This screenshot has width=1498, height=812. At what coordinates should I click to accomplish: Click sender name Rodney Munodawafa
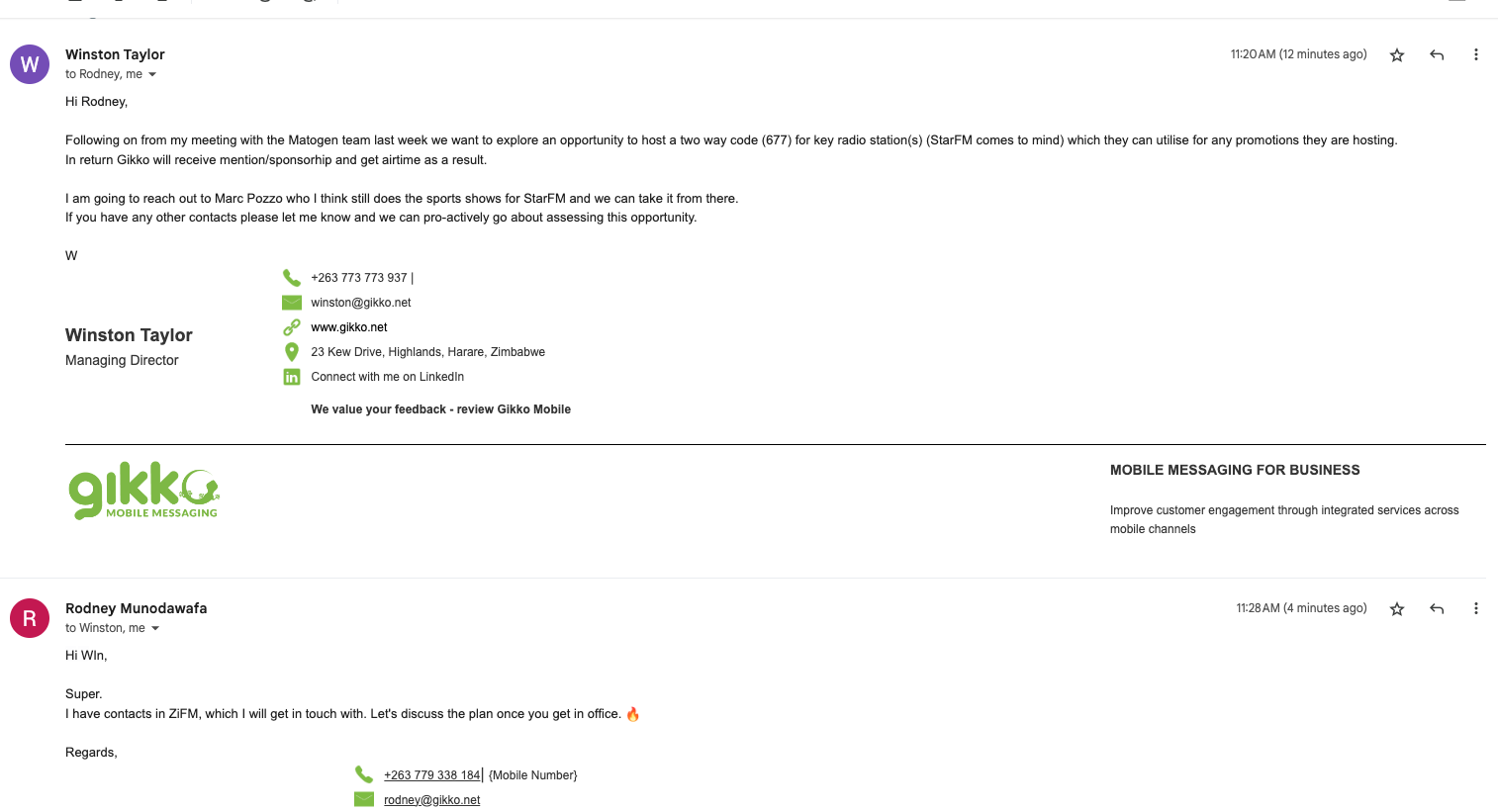[x=137, y=608]
